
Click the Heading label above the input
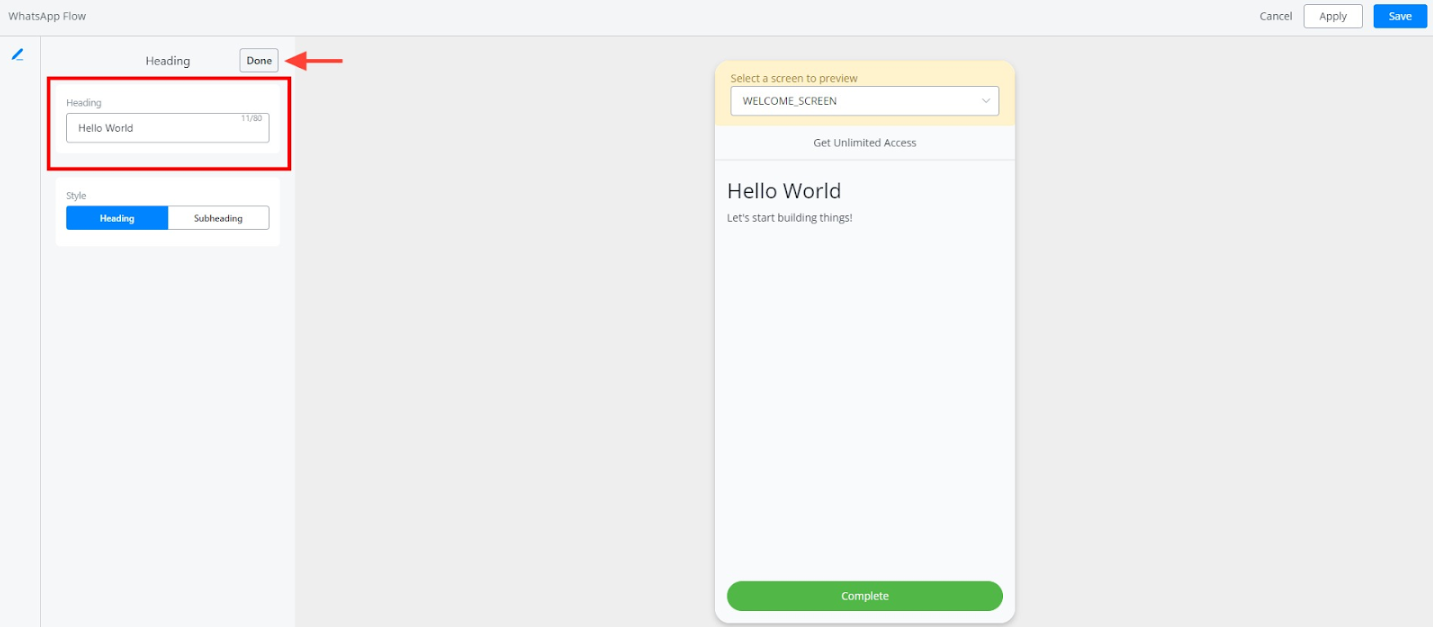[83, 102]
